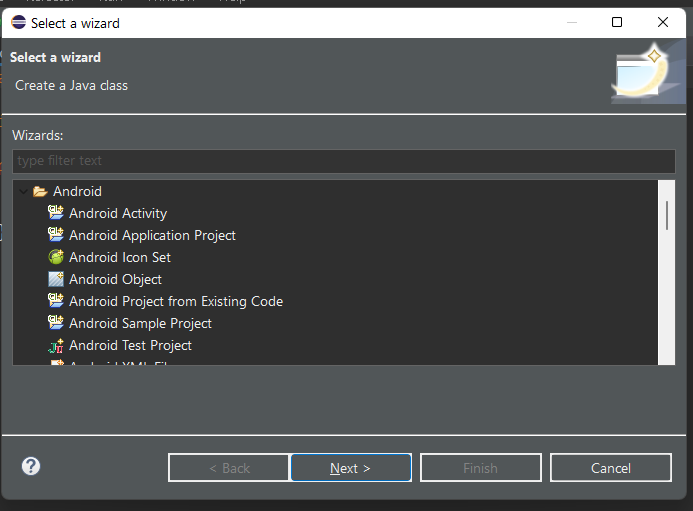
Task: Cancel the wizard dialog
Action: tap(611, 468)
